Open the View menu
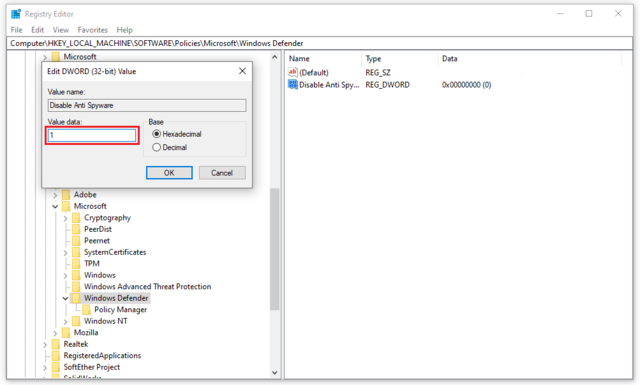 61,30
